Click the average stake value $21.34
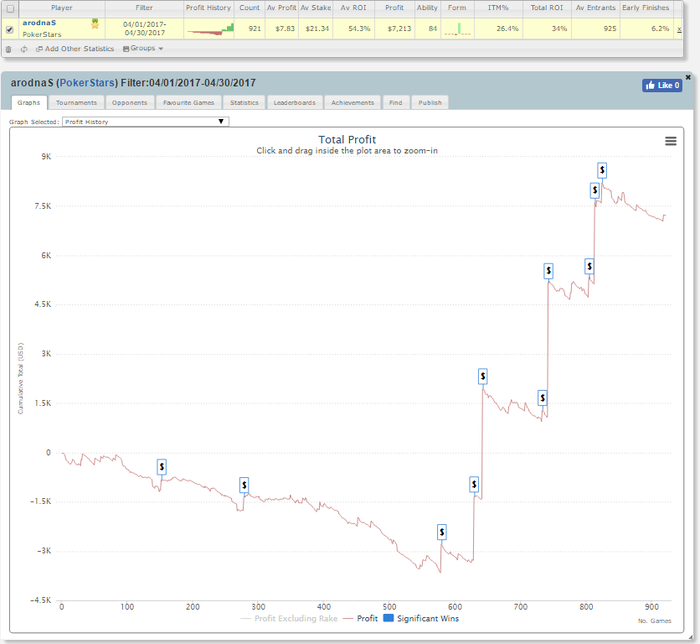This screenshot has height=644, width=700. point(317,29)
